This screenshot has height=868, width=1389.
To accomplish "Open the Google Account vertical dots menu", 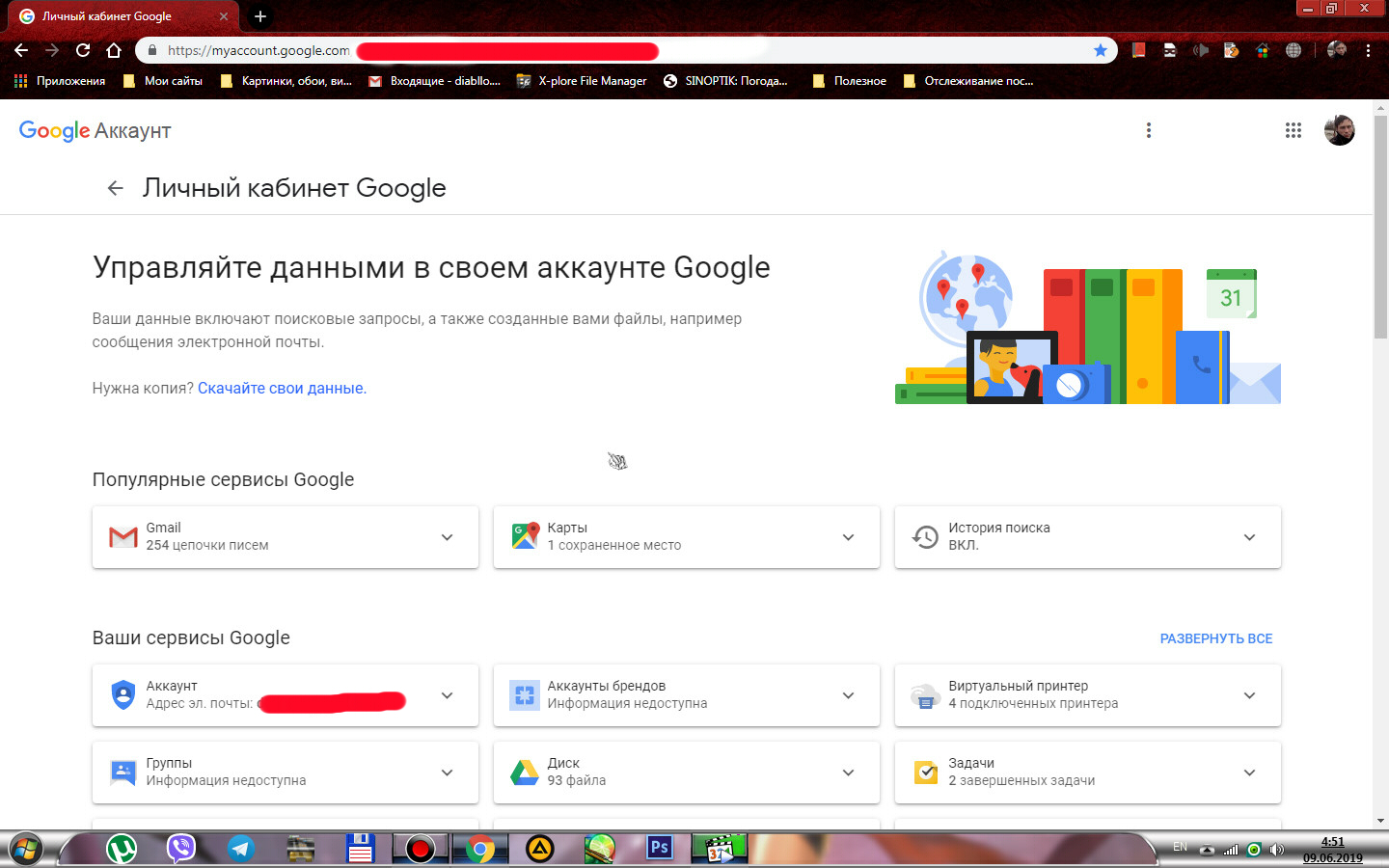I will 1148,130.
